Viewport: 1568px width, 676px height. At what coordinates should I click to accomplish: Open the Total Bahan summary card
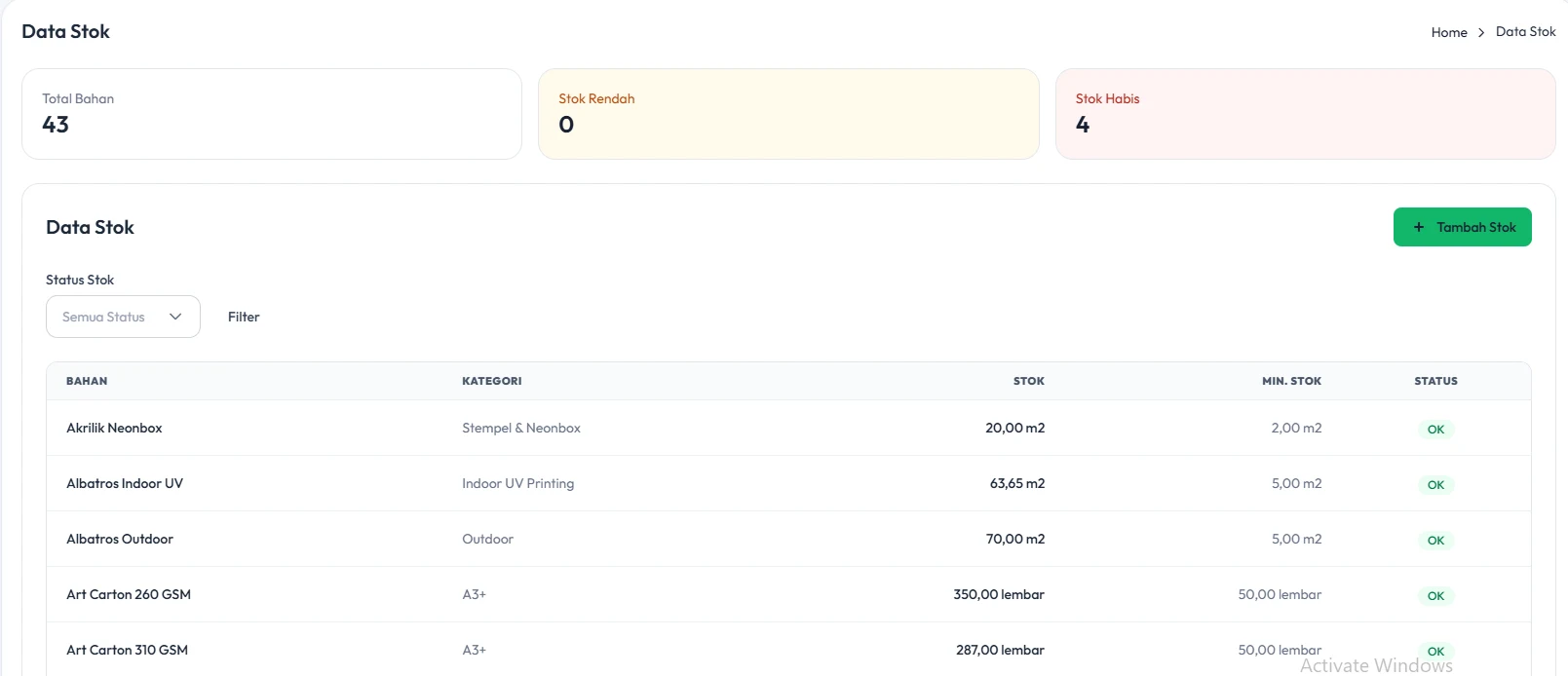coord(272,114)
